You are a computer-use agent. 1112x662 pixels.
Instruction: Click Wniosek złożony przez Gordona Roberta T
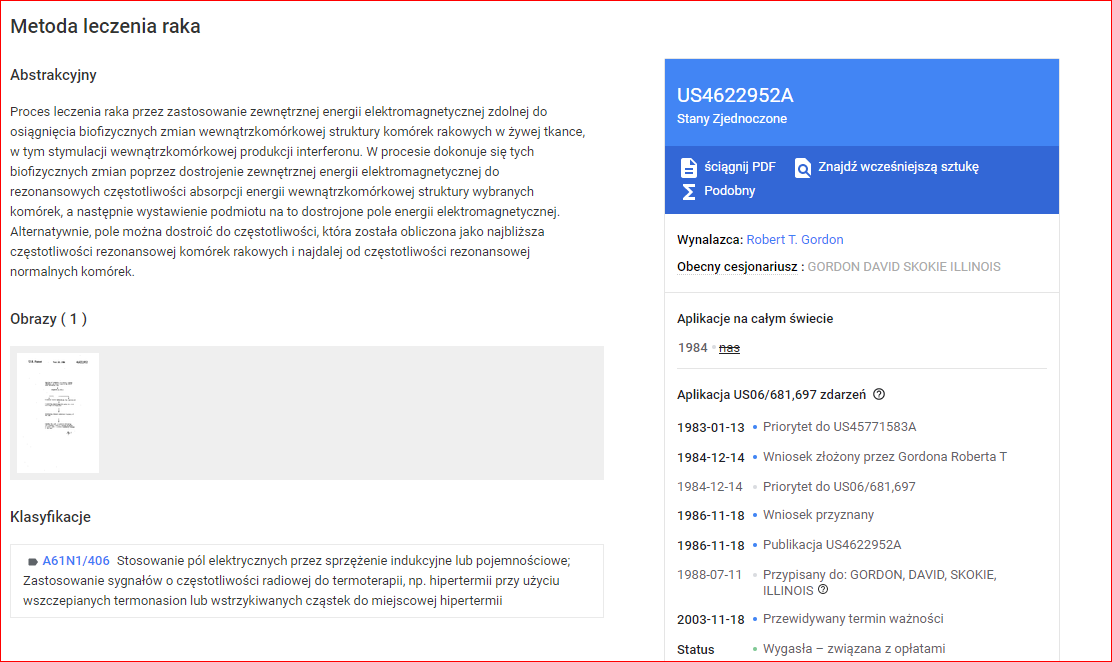(884, 457)
